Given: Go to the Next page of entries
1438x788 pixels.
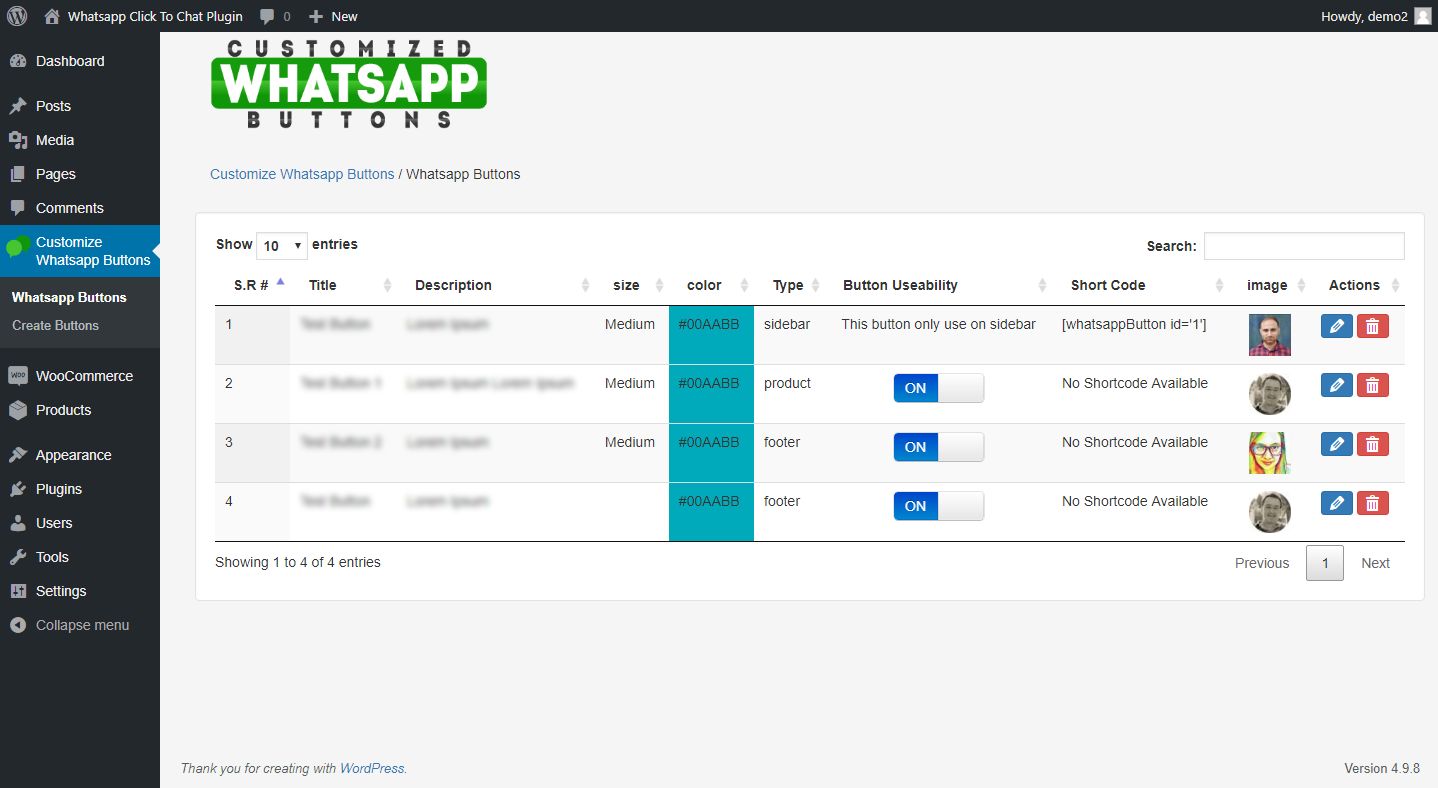Looking at the screenshot, I should coord(1375,563).
